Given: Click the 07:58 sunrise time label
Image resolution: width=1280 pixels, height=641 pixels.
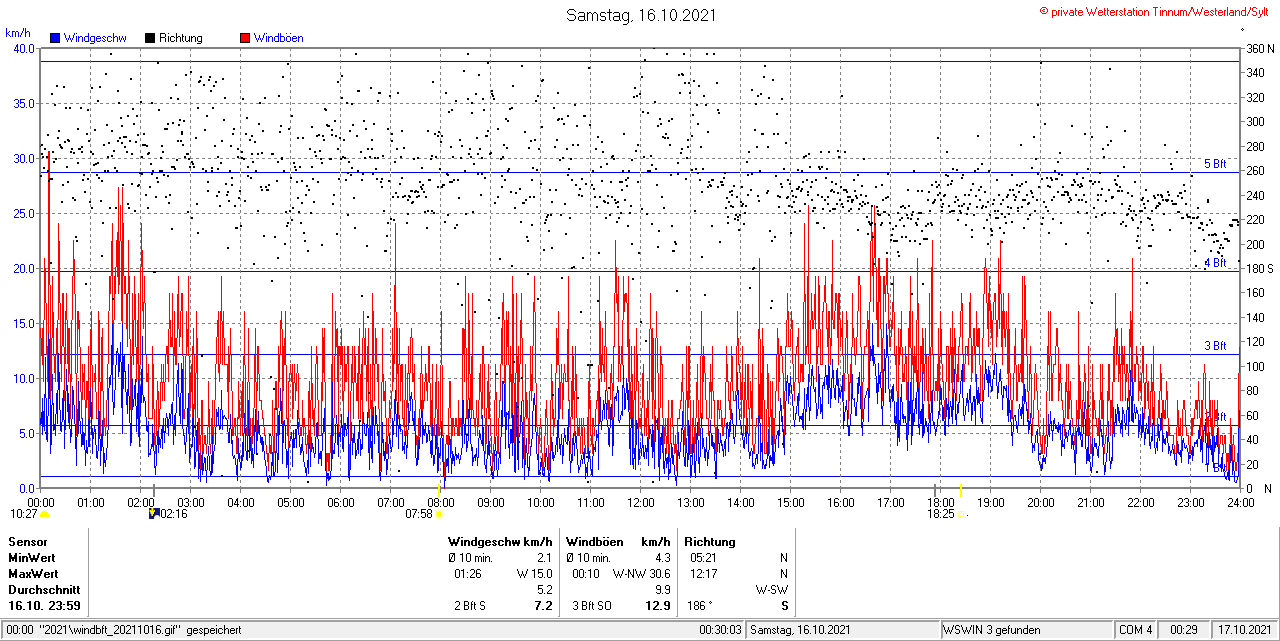Looking at the screenshot, I should point(419,514).
